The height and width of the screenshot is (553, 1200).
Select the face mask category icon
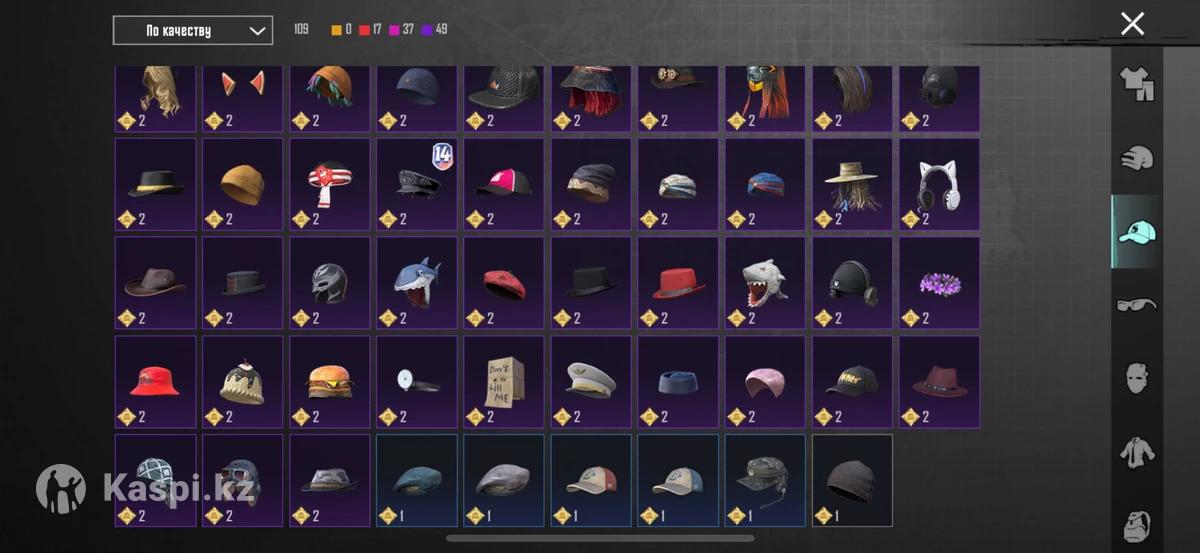[1136, 378]
